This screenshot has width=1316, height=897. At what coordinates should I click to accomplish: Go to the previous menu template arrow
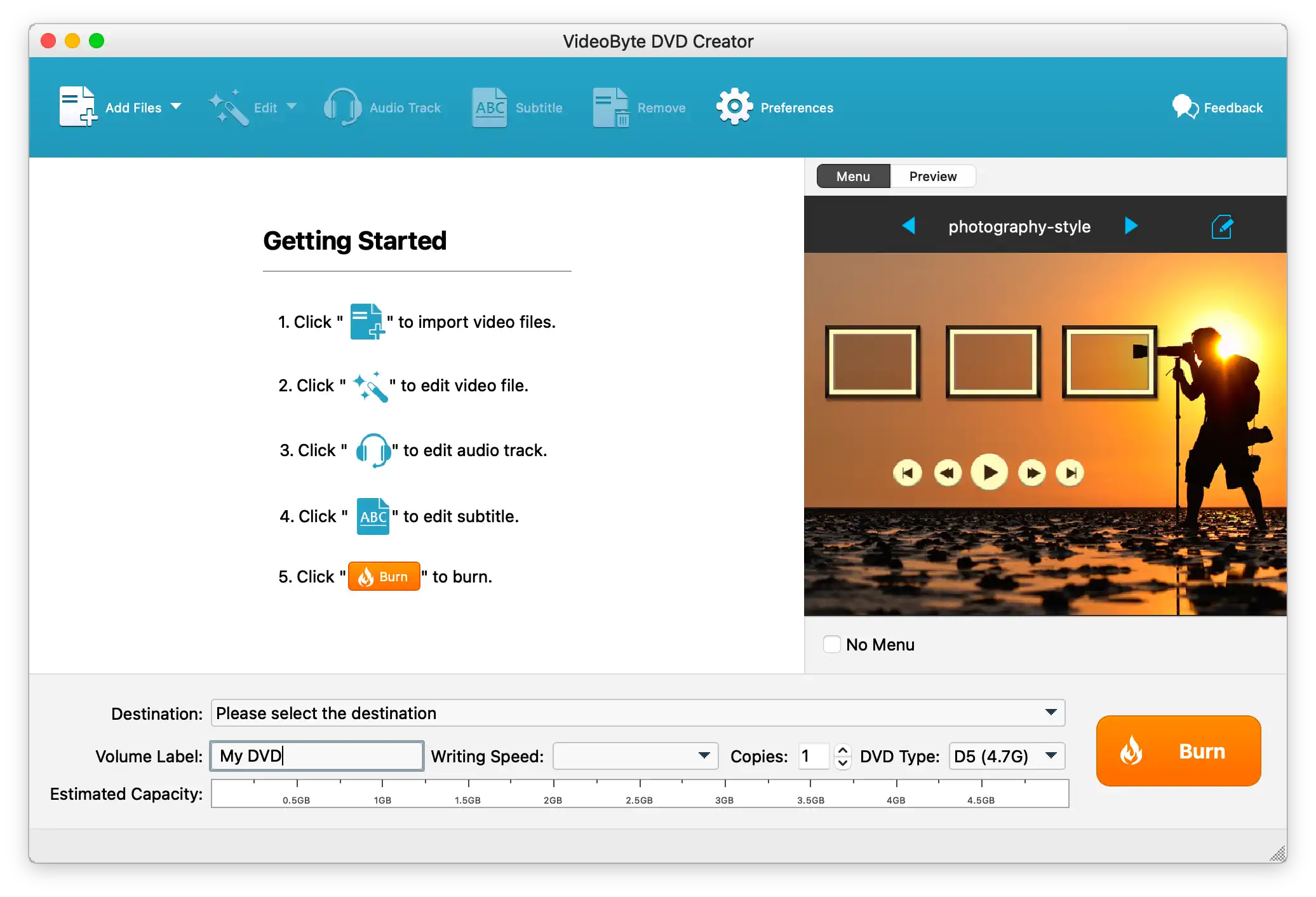(x=909, y=226)
